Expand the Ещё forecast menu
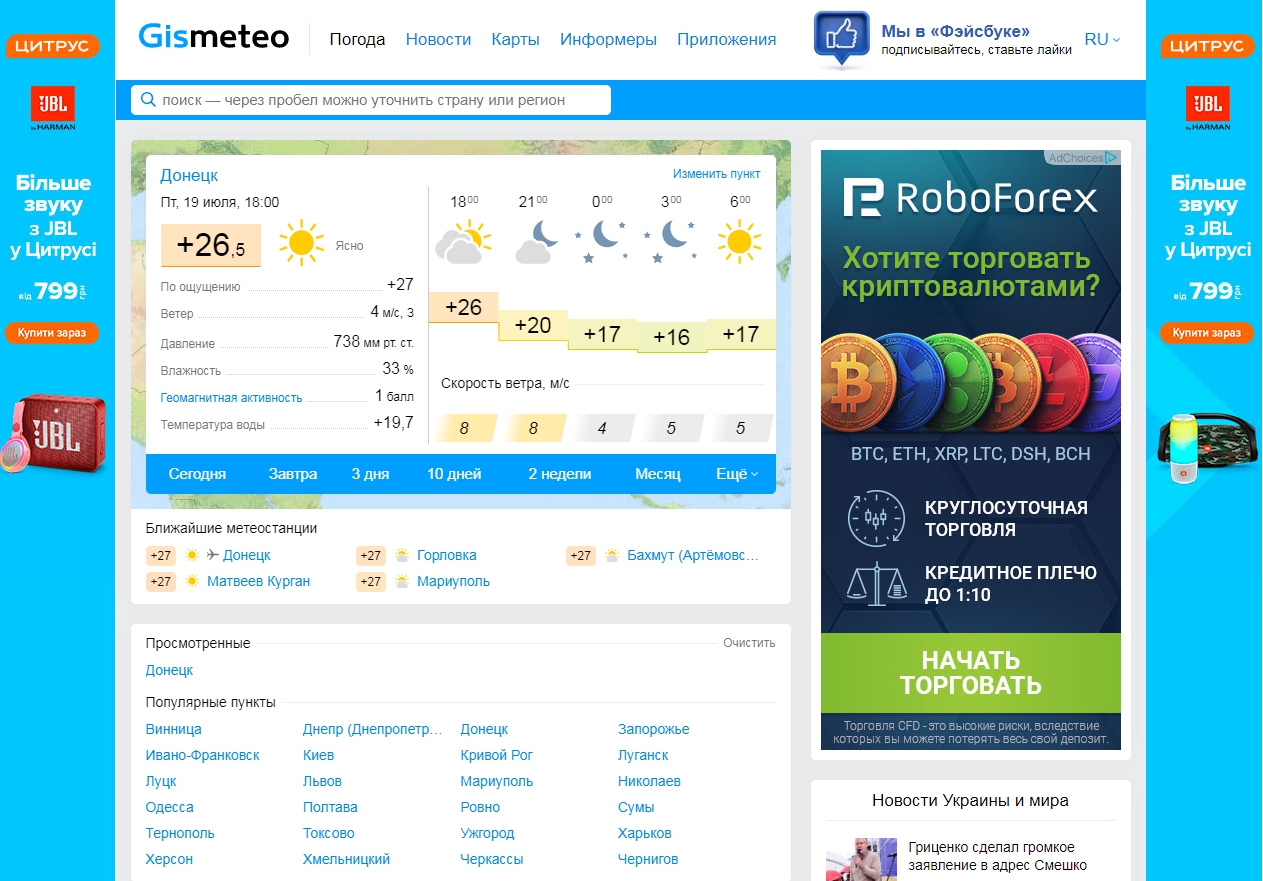The height and width of the screenshot is (881, 1263). pyautogui.click(x=737, y=474)
